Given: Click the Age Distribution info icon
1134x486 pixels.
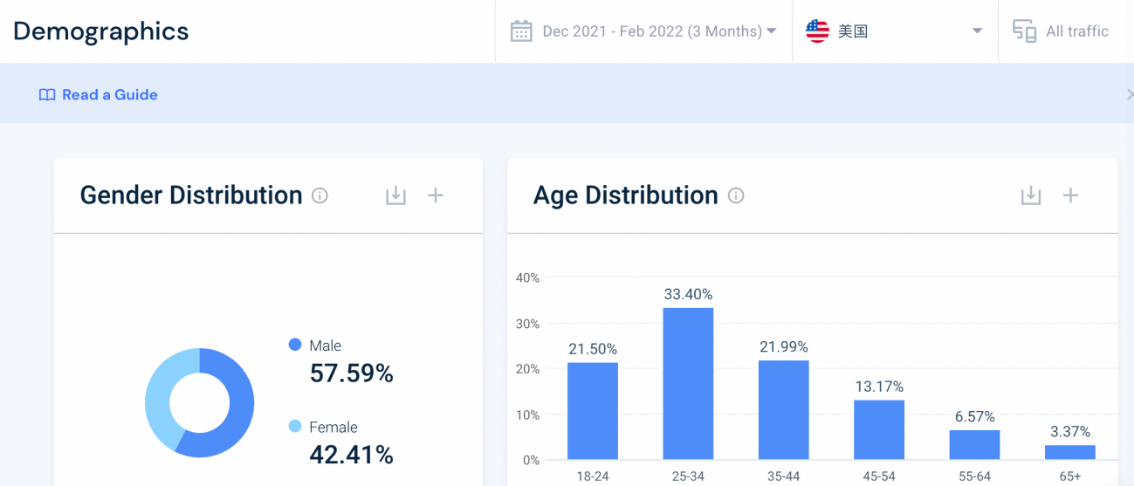Looking at the screenshot, I should [x=736, y=196].
